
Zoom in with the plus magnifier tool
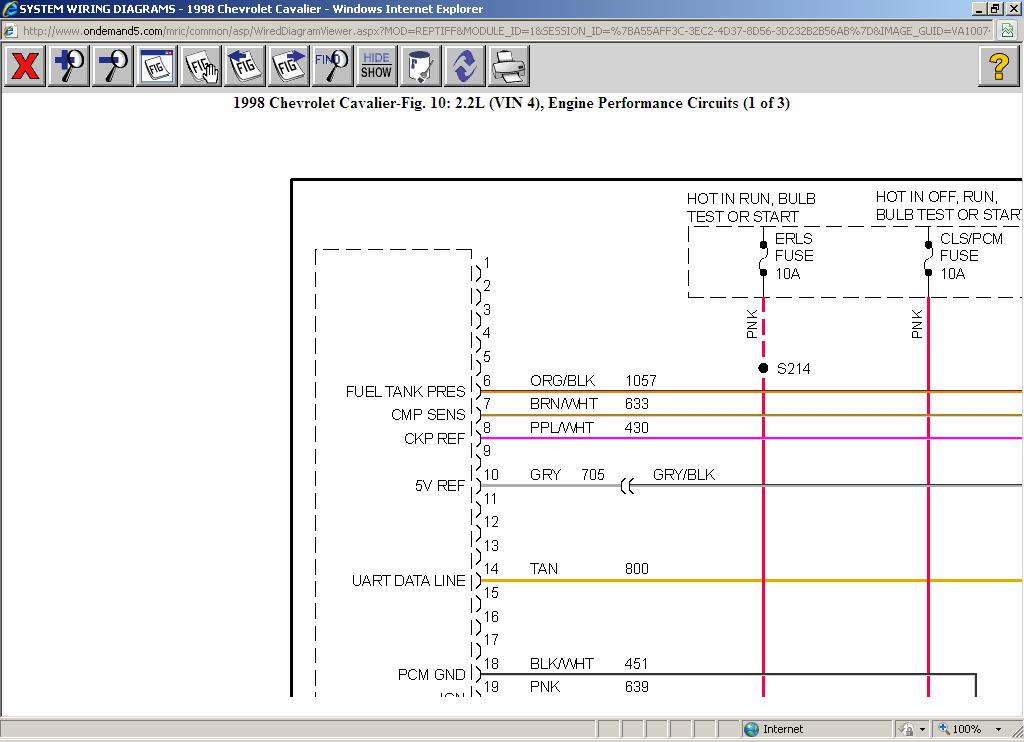[69, 67]
